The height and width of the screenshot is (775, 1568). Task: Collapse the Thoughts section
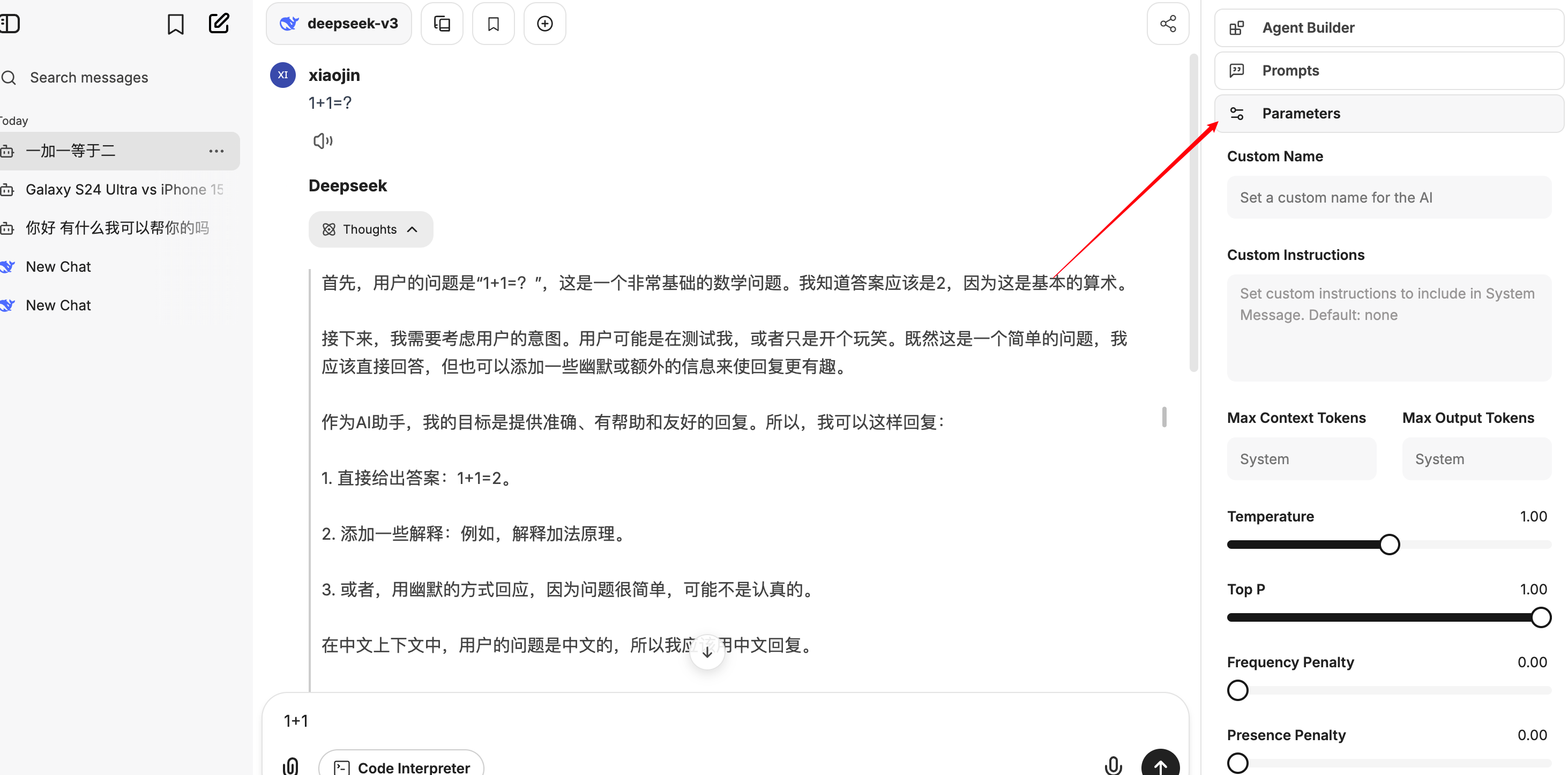371,229
